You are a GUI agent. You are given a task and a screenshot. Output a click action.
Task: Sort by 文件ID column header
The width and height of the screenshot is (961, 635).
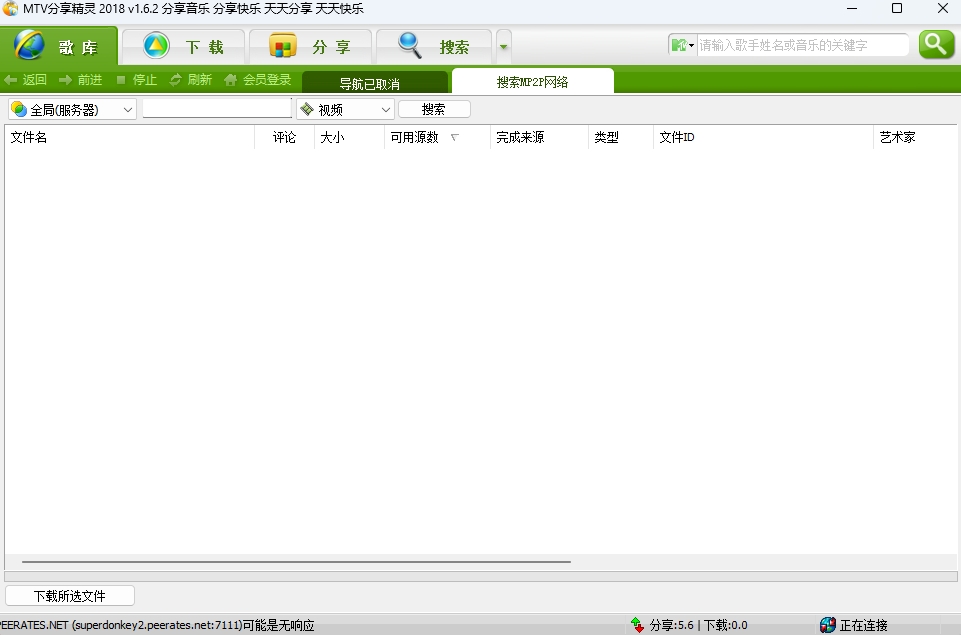763,137
